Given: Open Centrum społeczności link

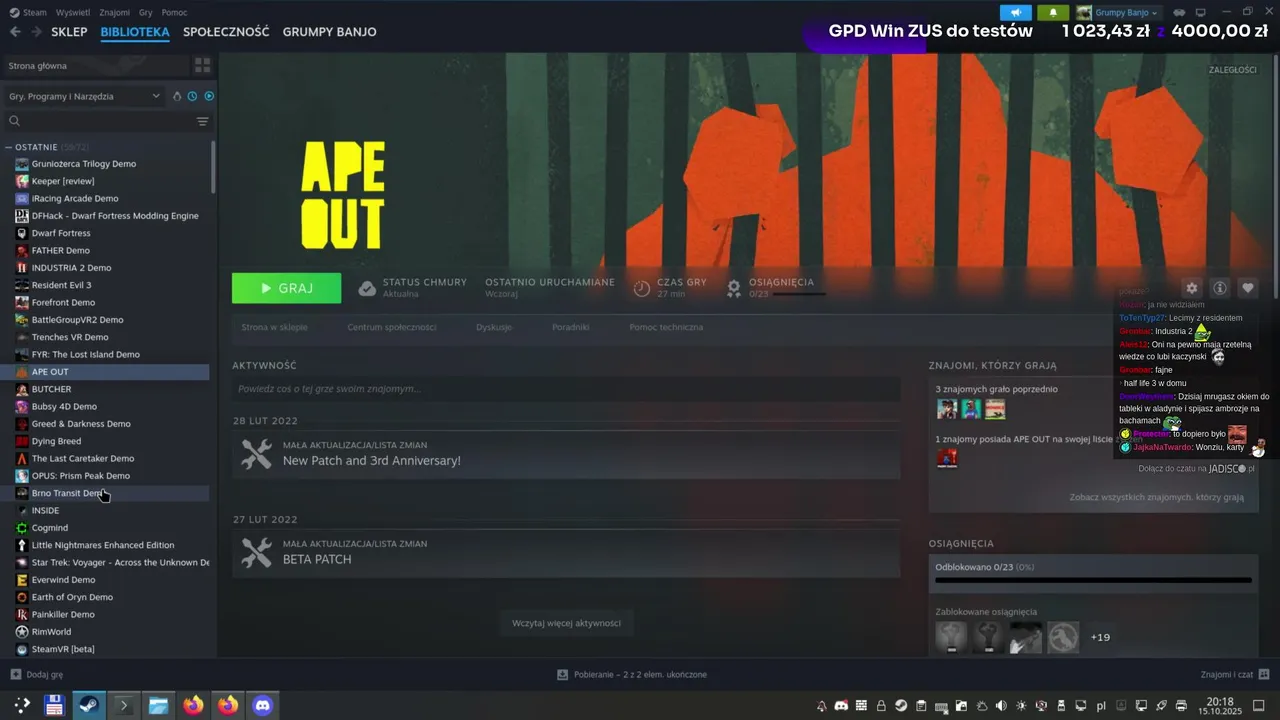Looking at the screenshot, I should pyautogui.click(x=392, y=327).
